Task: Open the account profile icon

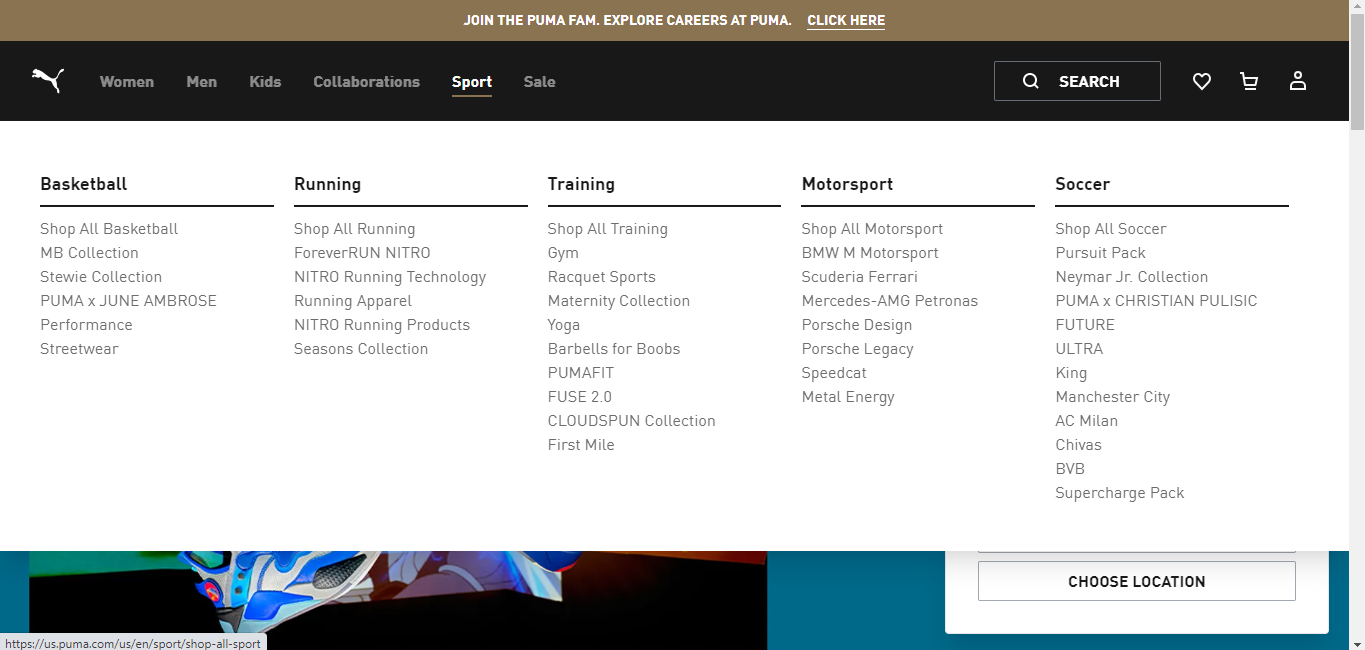Action: (1298, 81)
